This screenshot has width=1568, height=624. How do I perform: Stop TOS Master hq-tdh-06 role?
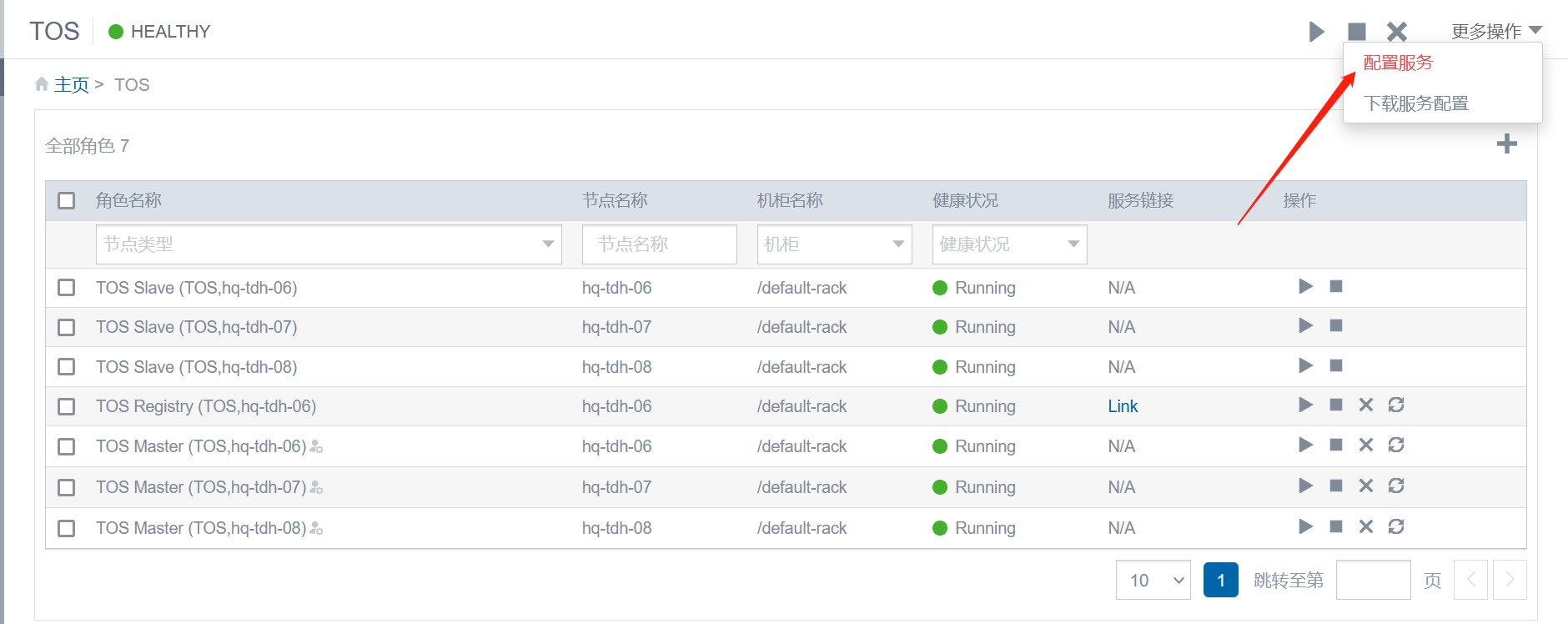[1336, 445]
